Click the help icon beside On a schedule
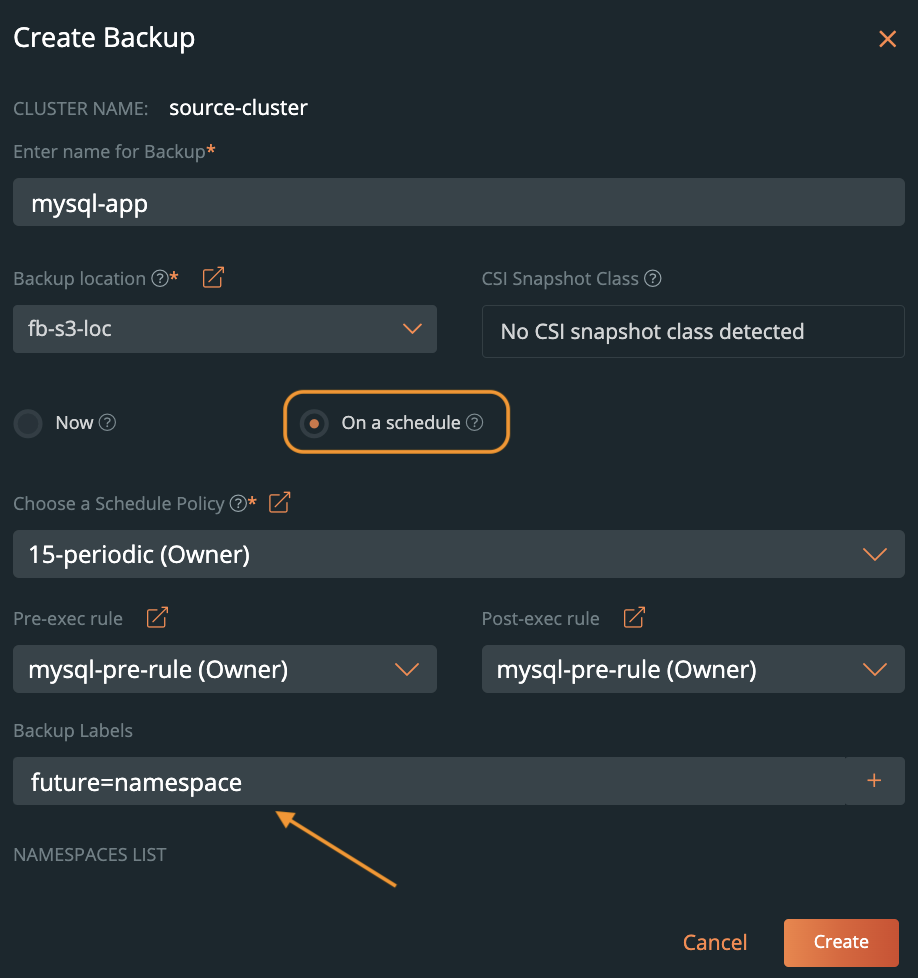 pos(475,423)
